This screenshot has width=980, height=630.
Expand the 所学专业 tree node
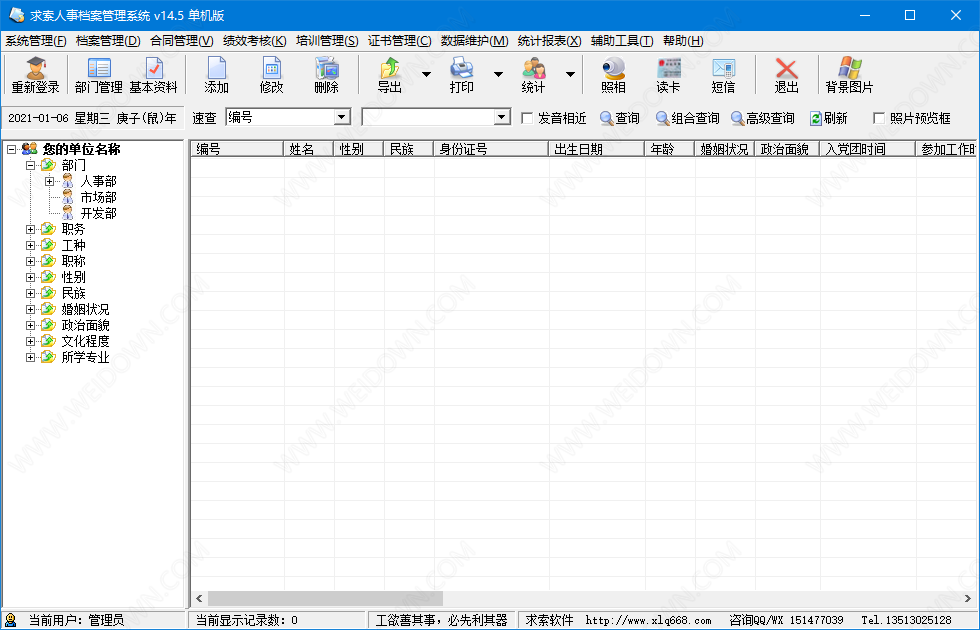[x=30, y=358]
